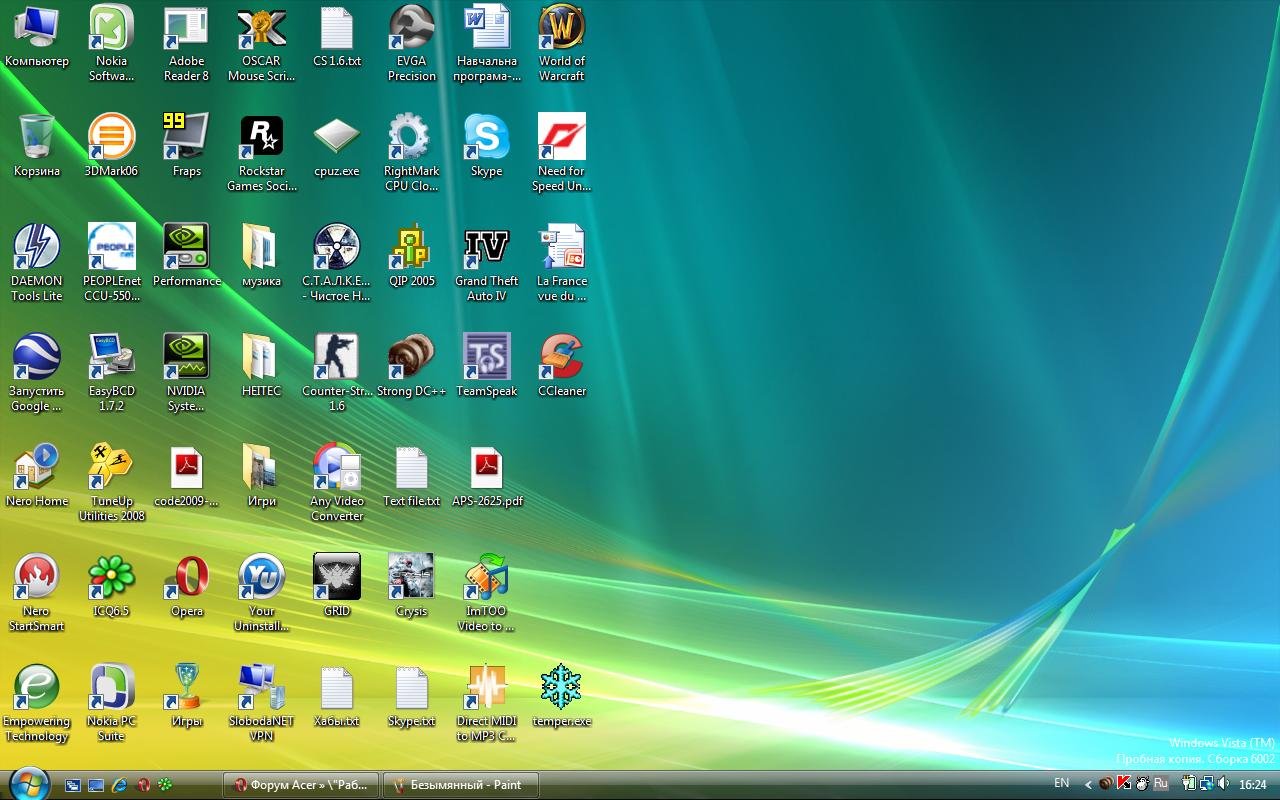1280x800 pixels.
Task: Open the code2009 PDF file
Action: (x=187, y=467)
